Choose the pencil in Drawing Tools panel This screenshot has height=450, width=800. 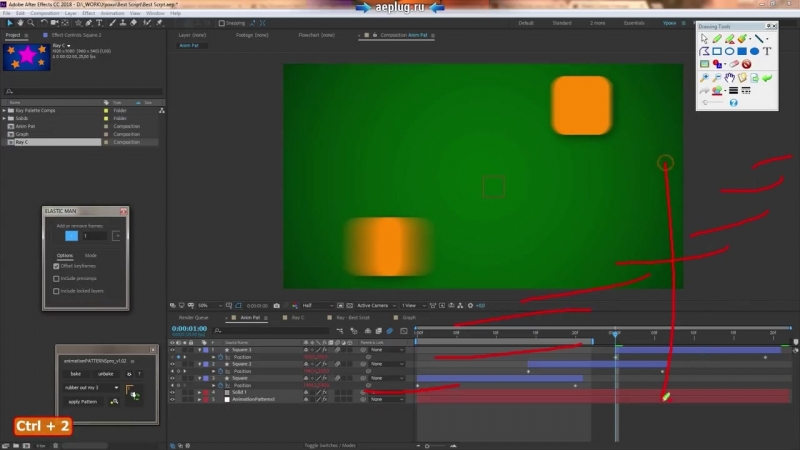point(717,38)
